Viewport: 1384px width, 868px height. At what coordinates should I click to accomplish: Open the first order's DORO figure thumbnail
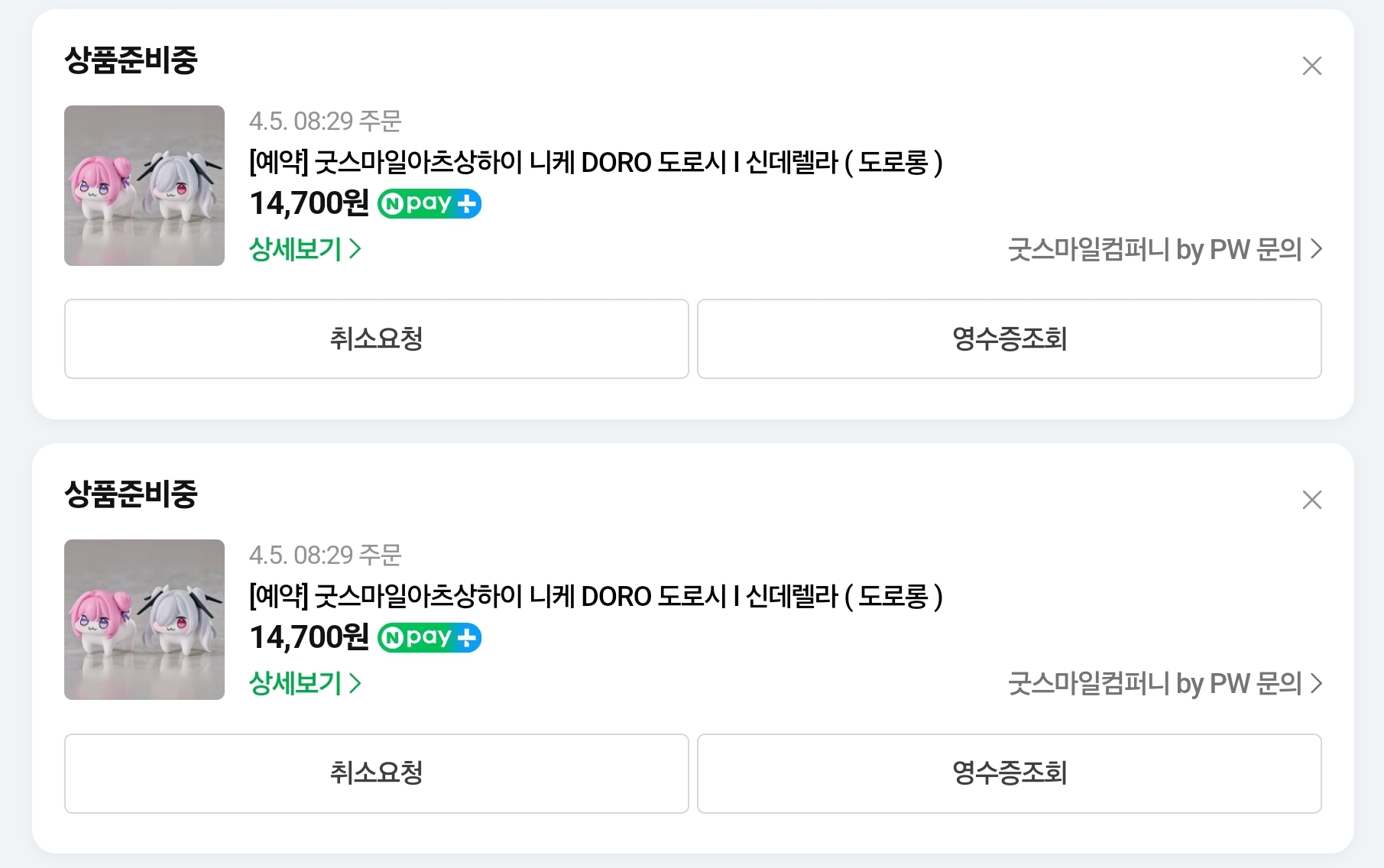pyautogui.click(x=144, y=186)
